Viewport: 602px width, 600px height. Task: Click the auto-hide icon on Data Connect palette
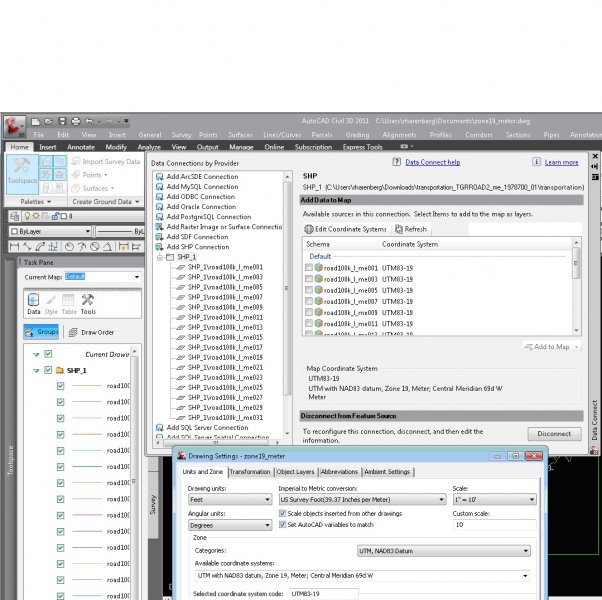tap(595, 167)
